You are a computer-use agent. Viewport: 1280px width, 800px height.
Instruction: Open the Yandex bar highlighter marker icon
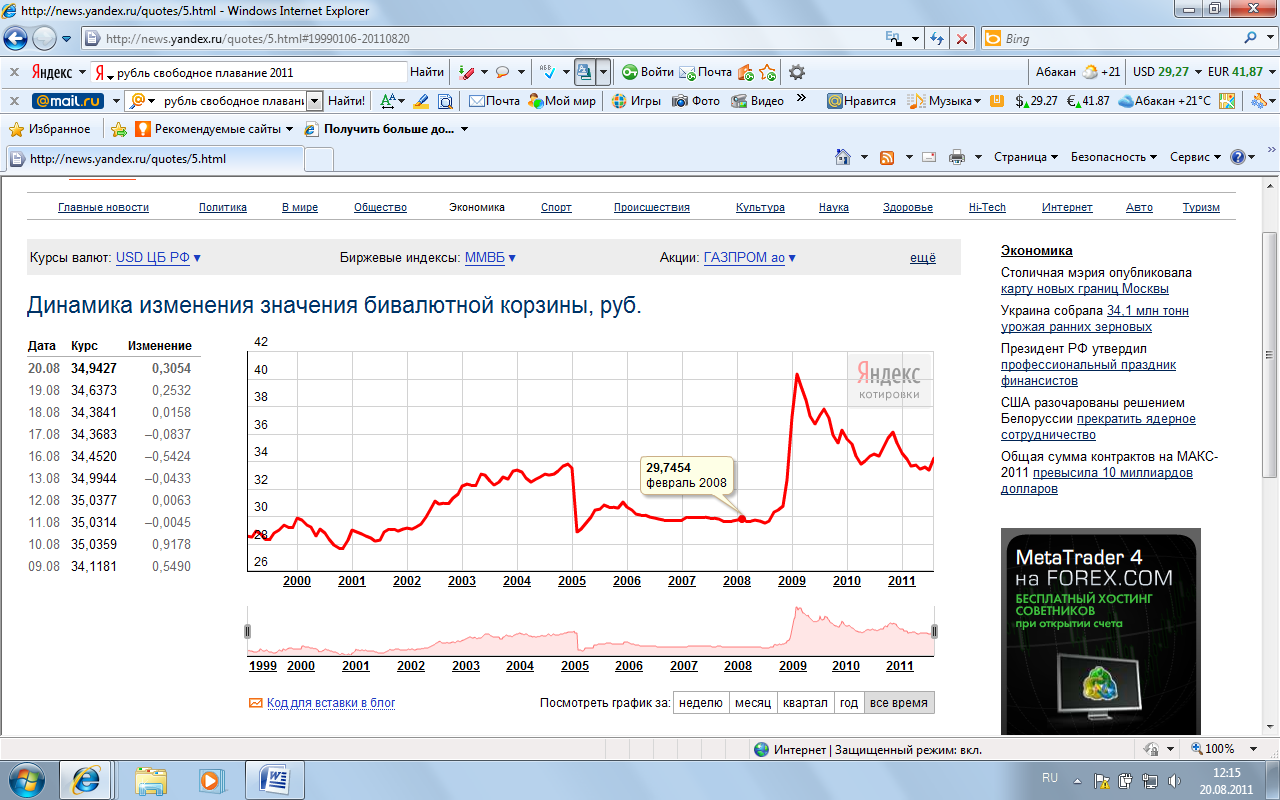point(466,72)
